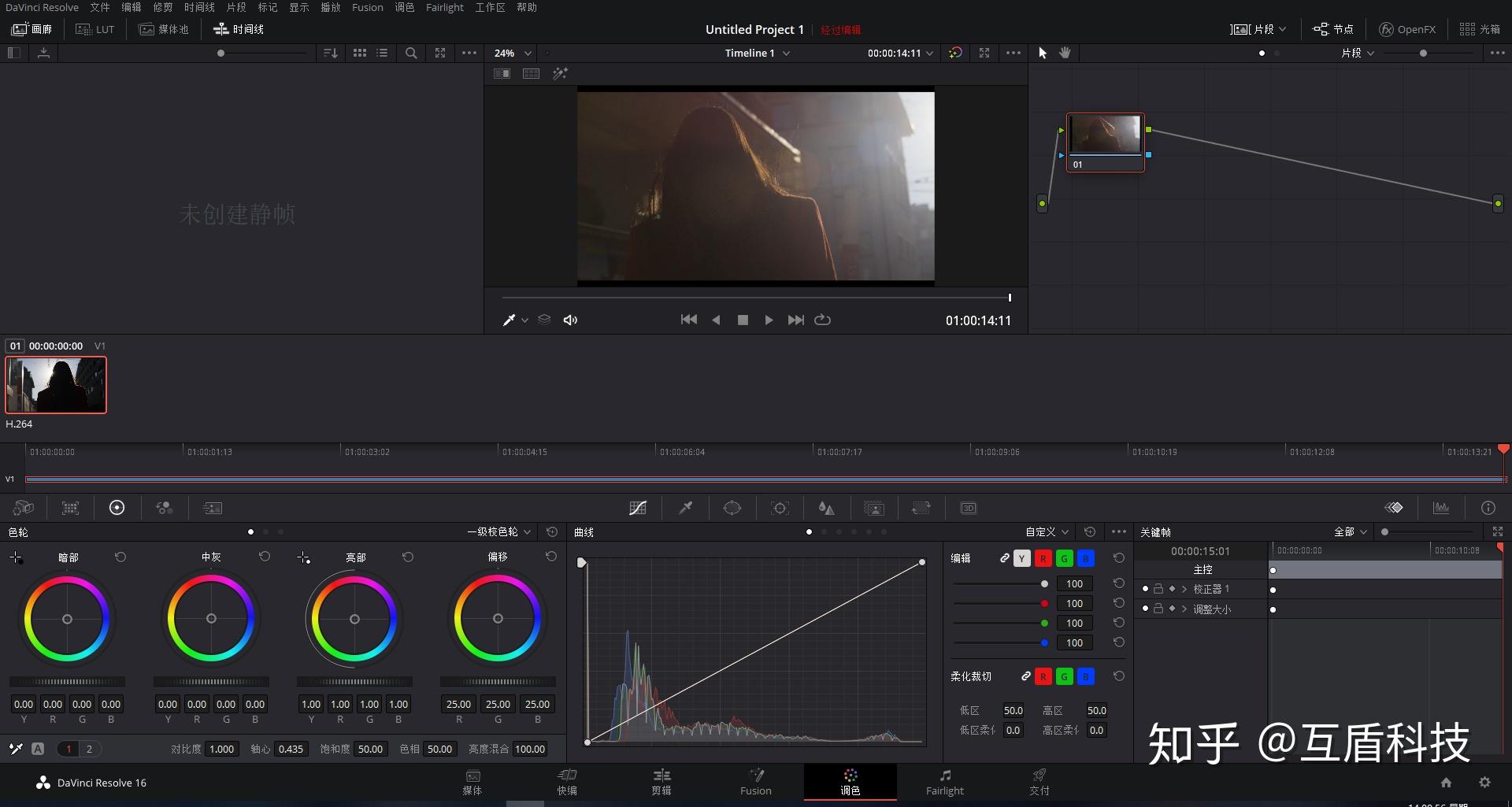Mute the viewer audio speaker
Viewport: 1512px width, 807px height.
point(570,320)
